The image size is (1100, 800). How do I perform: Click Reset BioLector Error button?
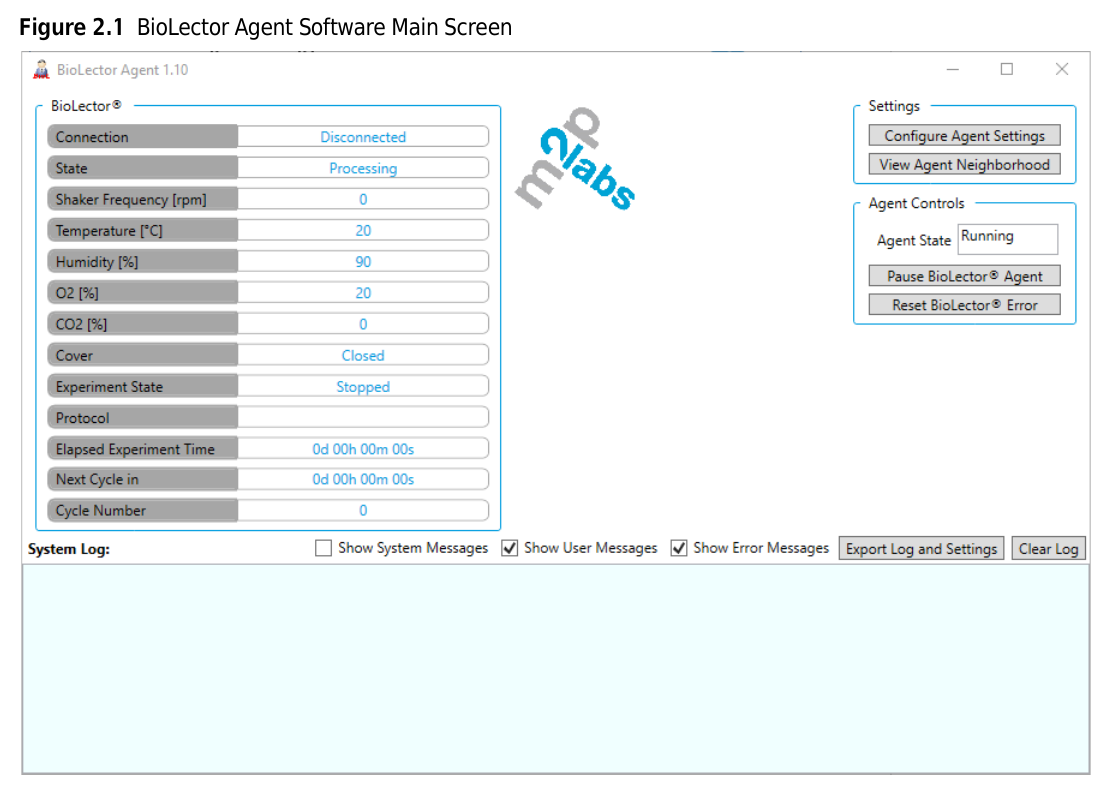pos(964,305)
